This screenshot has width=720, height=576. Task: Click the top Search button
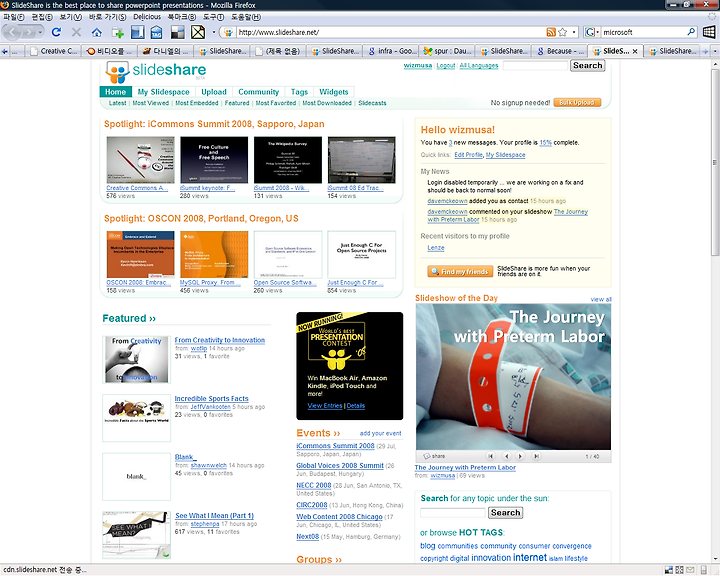pos(588,66)
